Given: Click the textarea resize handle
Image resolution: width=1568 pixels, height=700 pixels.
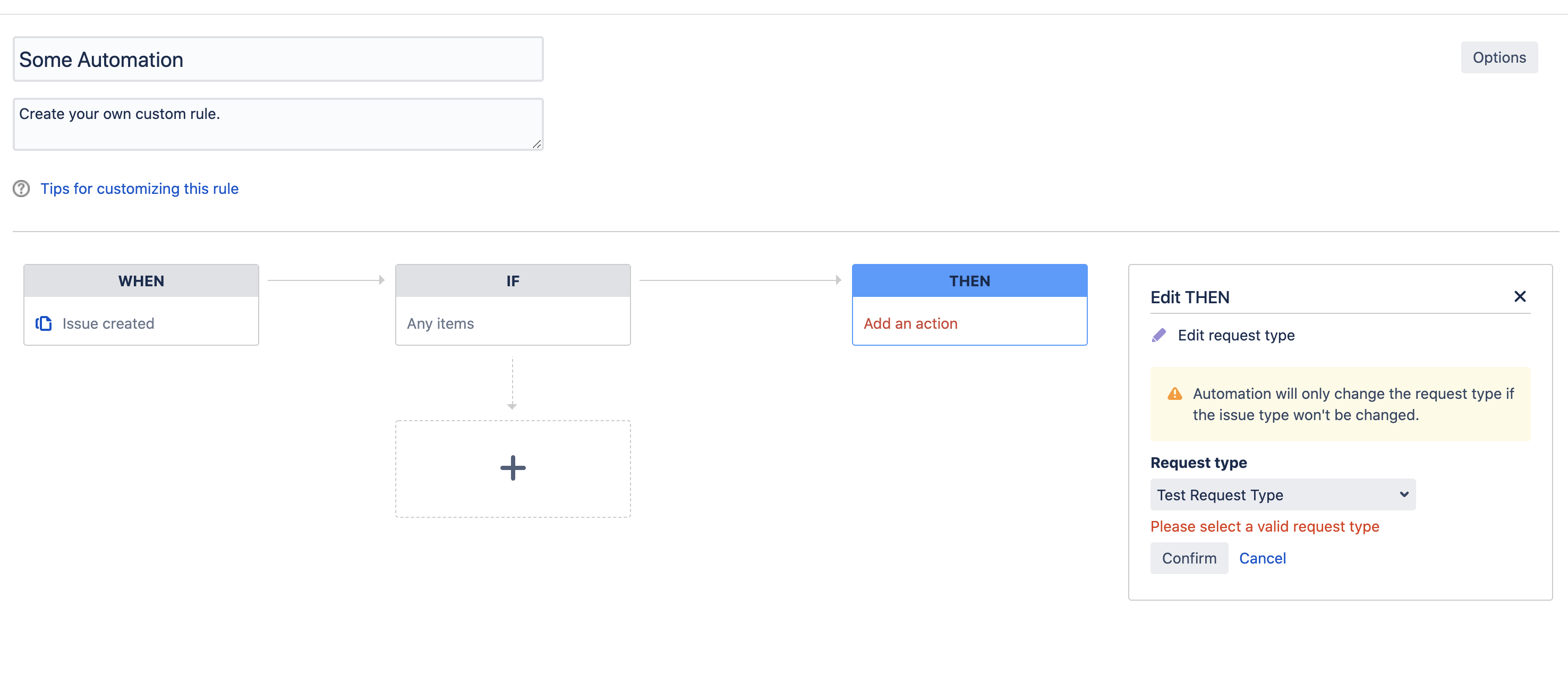Looking at the screenshot, I should (x=536, y=144).
